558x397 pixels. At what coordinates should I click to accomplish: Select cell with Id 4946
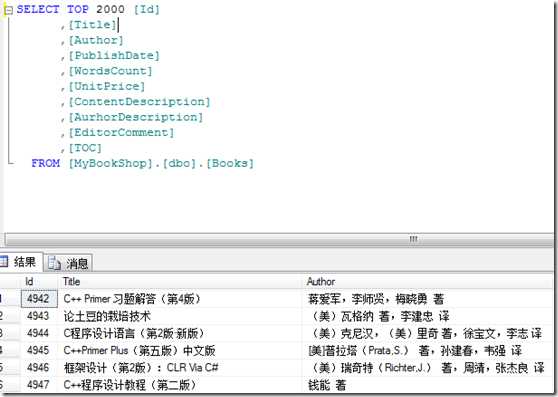pyautogui.click(x=39, y=367)
